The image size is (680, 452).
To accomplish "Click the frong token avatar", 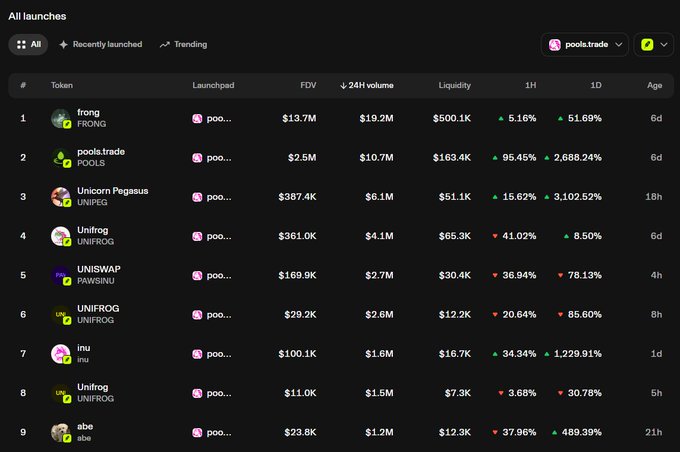I will pyautogui.click(x=61, y=118).
